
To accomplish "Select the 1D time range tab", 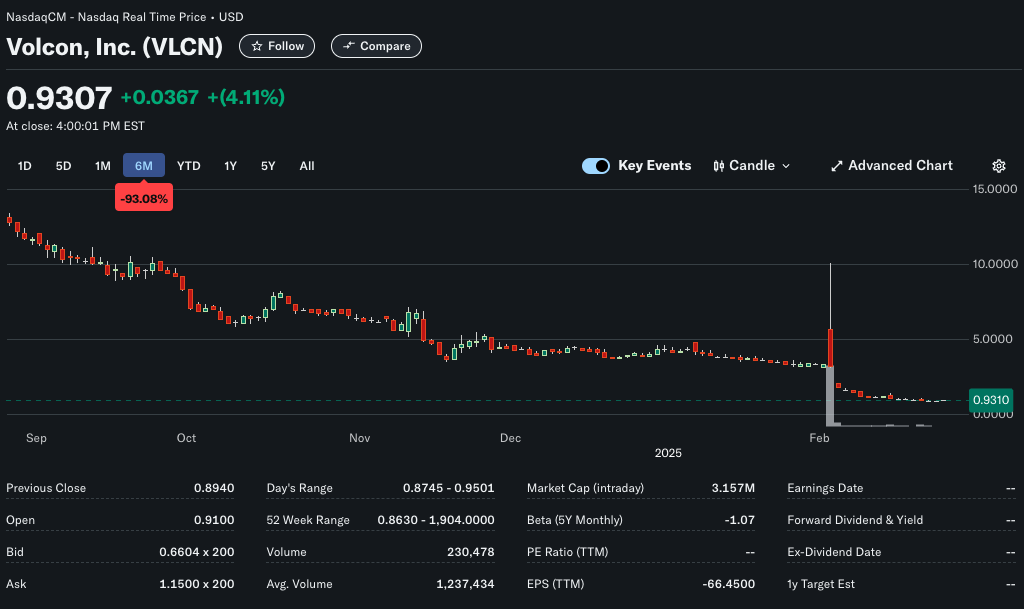I will [24, 166].
